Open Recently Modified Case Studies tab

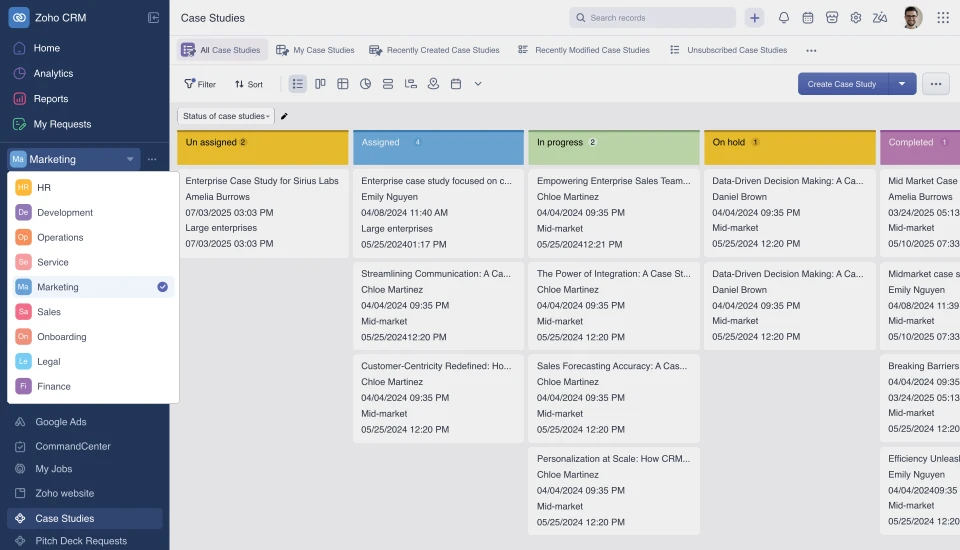tap(583, 50)
